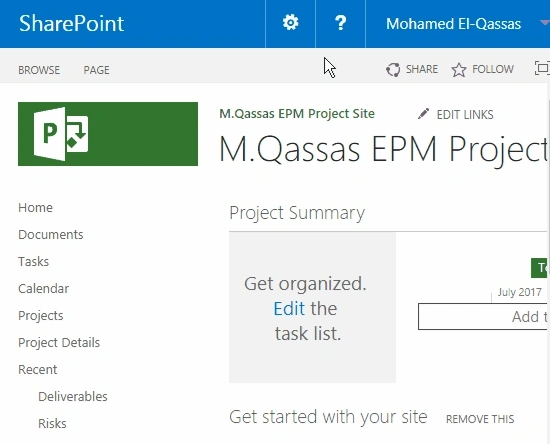
Task: Click the Follow star icon
Action: [x=459, y=69]
